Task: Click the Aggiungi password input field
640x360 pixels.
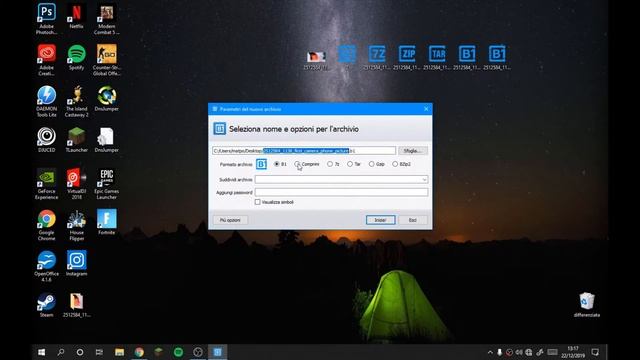Action: 341,192
